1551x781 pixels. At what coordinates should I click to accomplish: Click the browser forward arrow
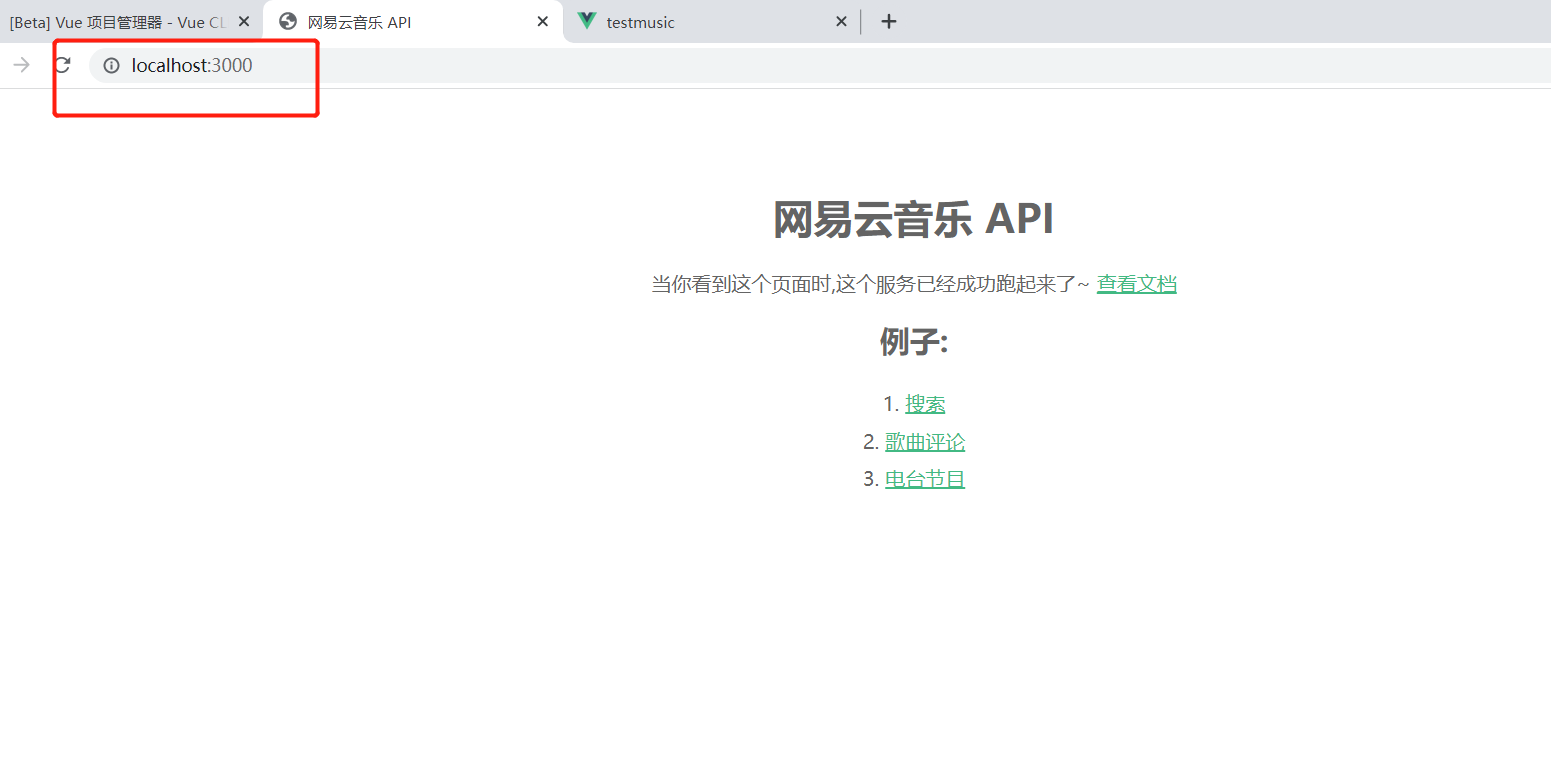tap(21, 65)
